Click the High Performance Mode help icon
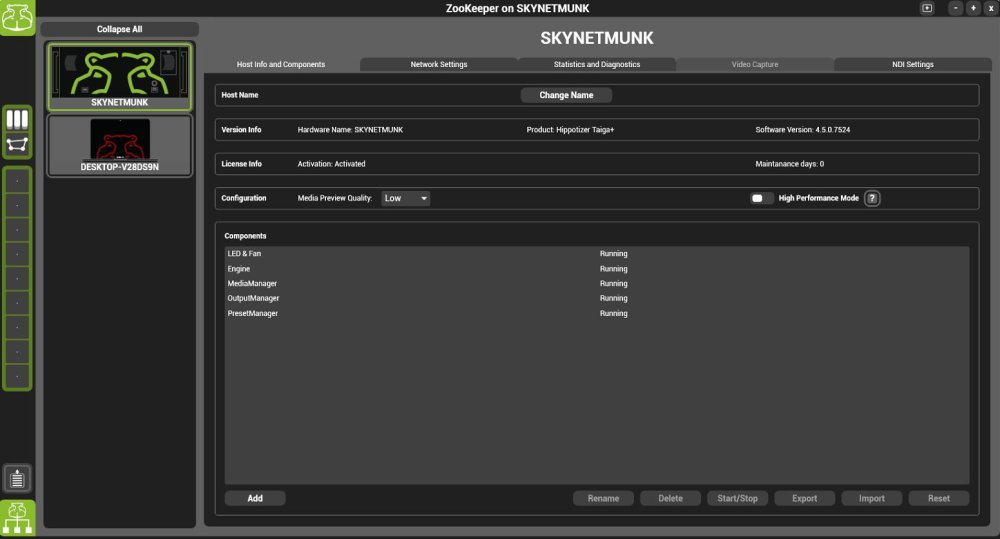The width and height of the screenshot is (1000, 539). 872,198
